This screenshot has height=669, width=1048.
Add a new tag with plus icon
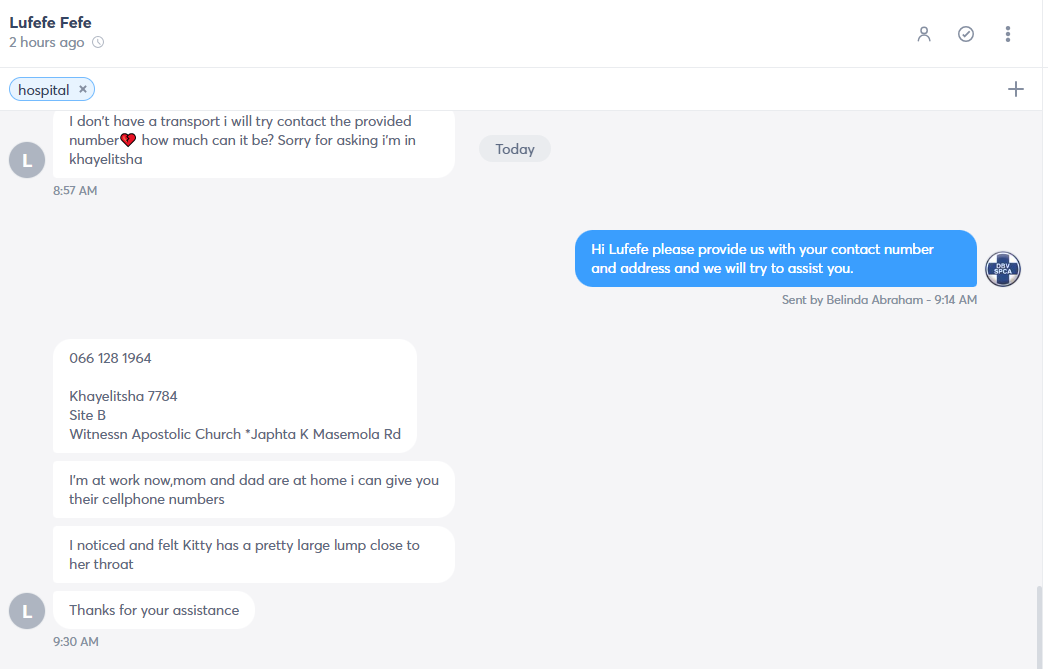[1015, 89]
